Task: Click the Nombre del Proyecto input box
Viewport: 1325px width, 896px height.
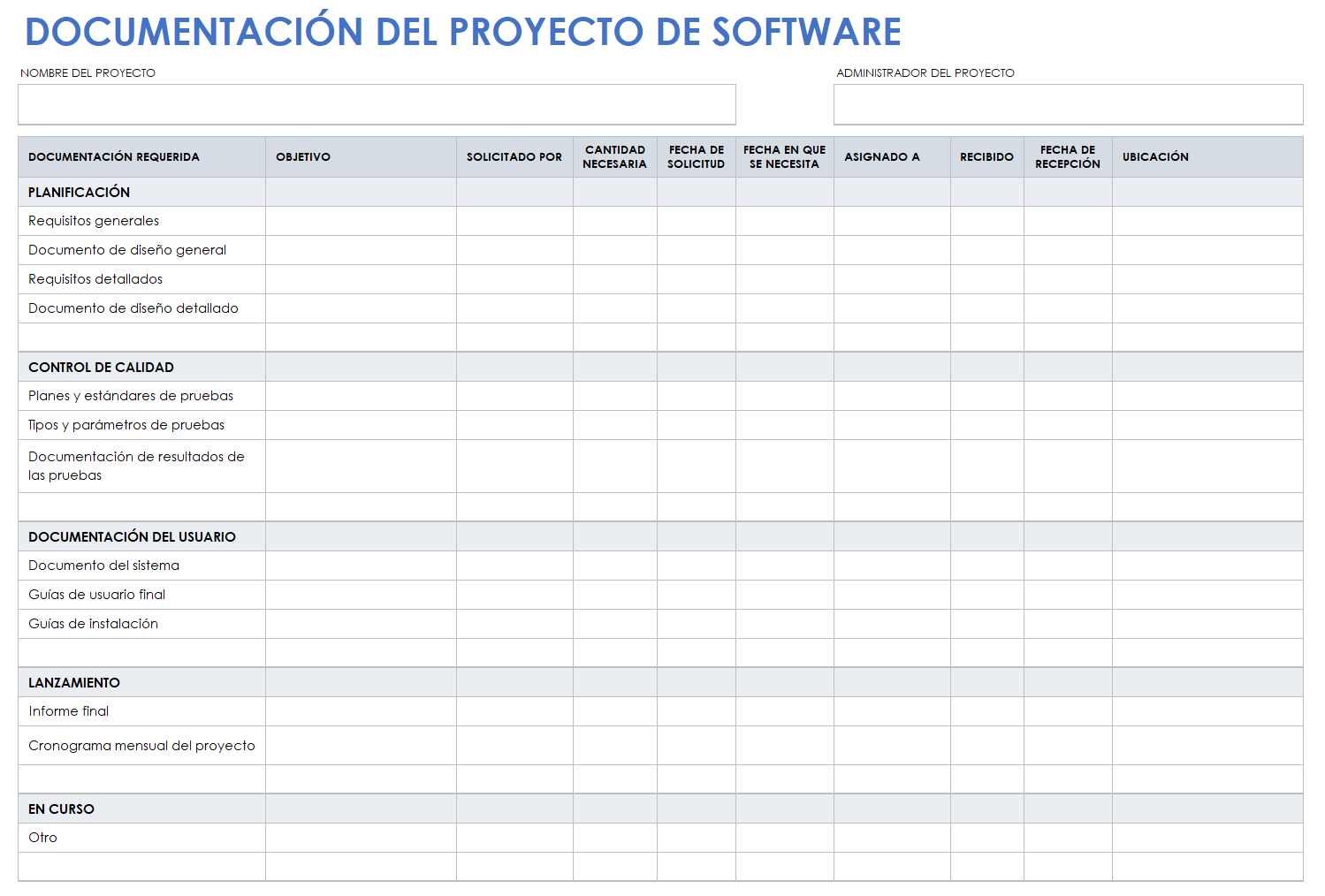Action: pos(377,104)
